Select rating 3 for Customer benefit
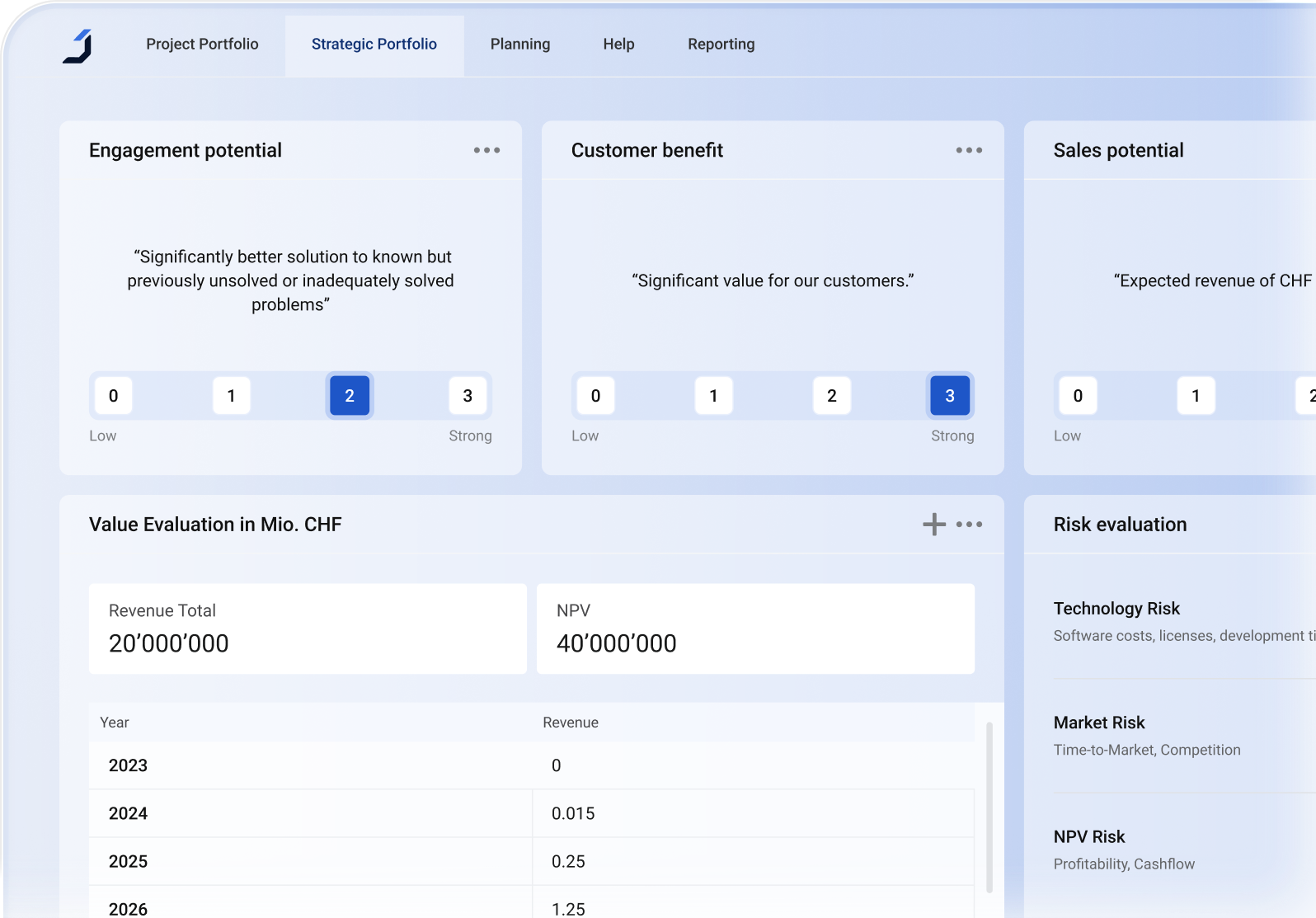Image resolution: width=1316 pixels, height=918 pixels. click(x=950, y=396)
